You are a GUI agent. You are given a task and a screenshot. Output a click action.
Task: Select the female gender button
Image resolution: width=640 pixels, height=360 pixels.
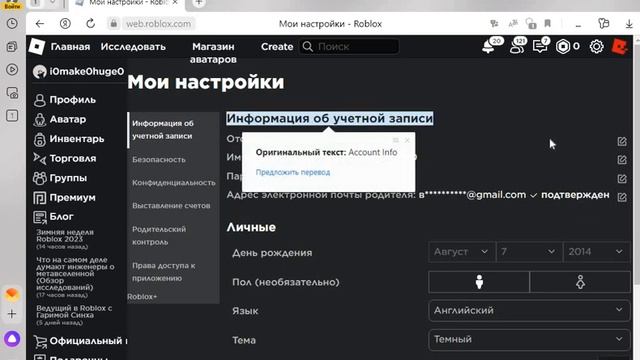pyautogui.click(x=580, y=282)
